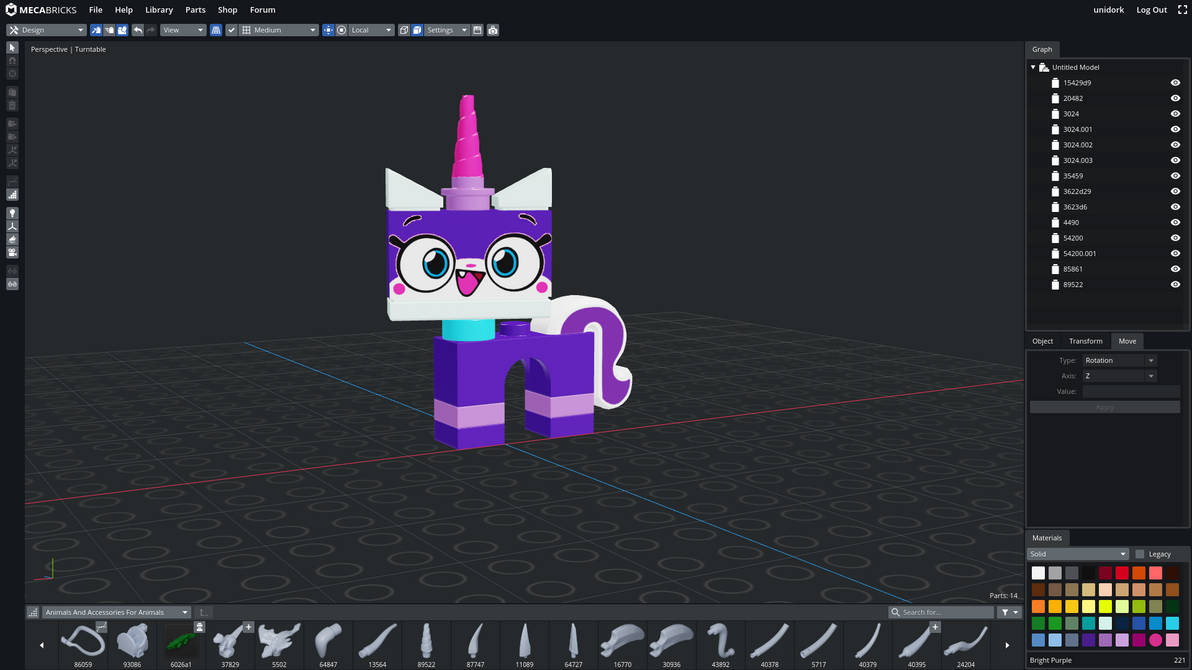
Task: Click the save icon next to Settings
Action: tap(478, 30)
